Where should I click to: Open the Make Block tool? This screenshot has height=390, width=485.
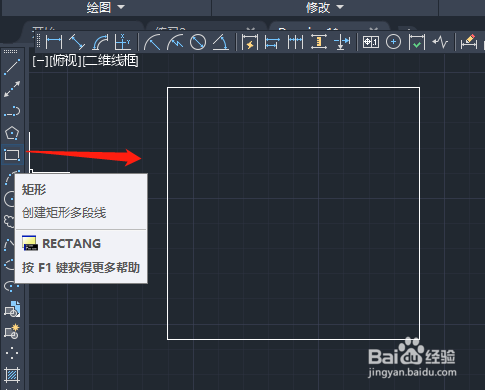click(12, 331)
